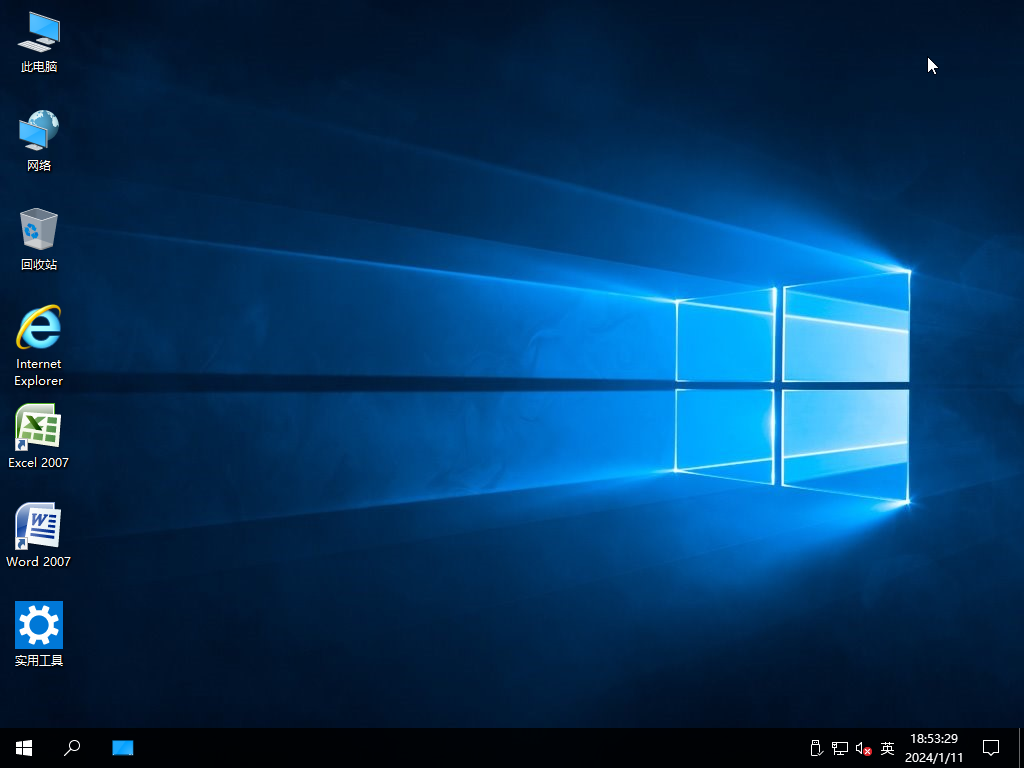Image resolution: width=1024 pixels, height=768 pixels.
Task: Open the blue taskbar app button
Action: pos(122,748)
